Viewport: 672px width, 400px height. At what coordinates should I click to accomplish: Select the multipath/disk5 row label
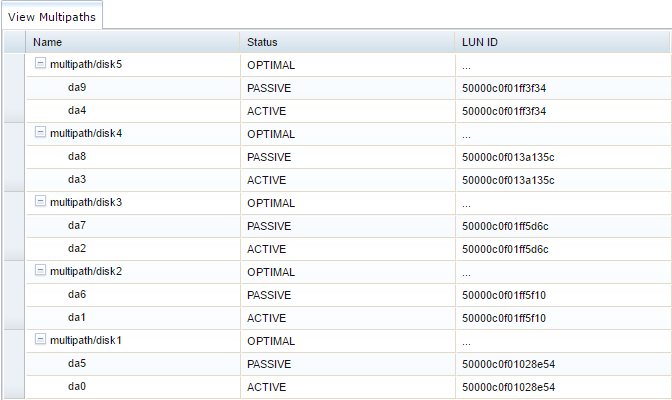(x=86, y=64)
